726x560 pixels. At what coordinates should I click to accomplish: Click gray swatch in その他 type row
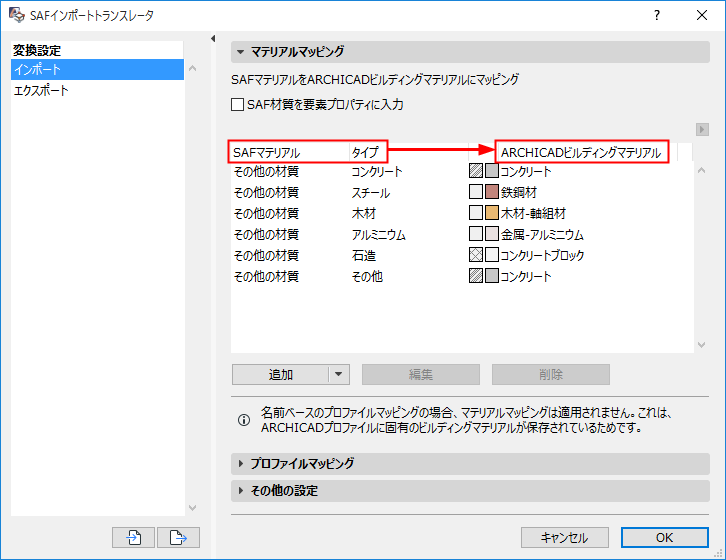point(492,276)
